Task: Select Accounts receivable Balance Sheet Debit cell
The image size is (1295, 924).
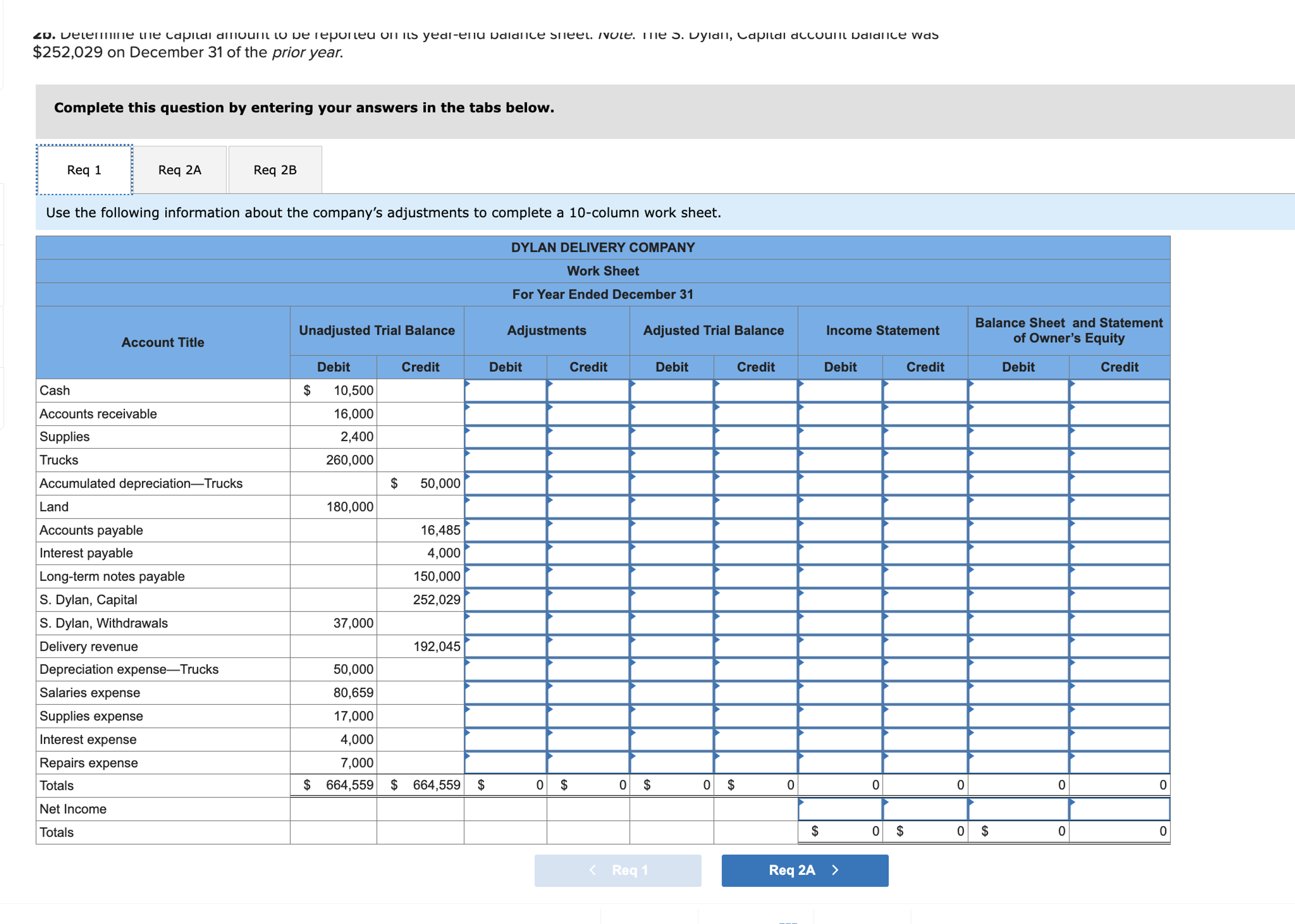Action: coord(1018,414)
